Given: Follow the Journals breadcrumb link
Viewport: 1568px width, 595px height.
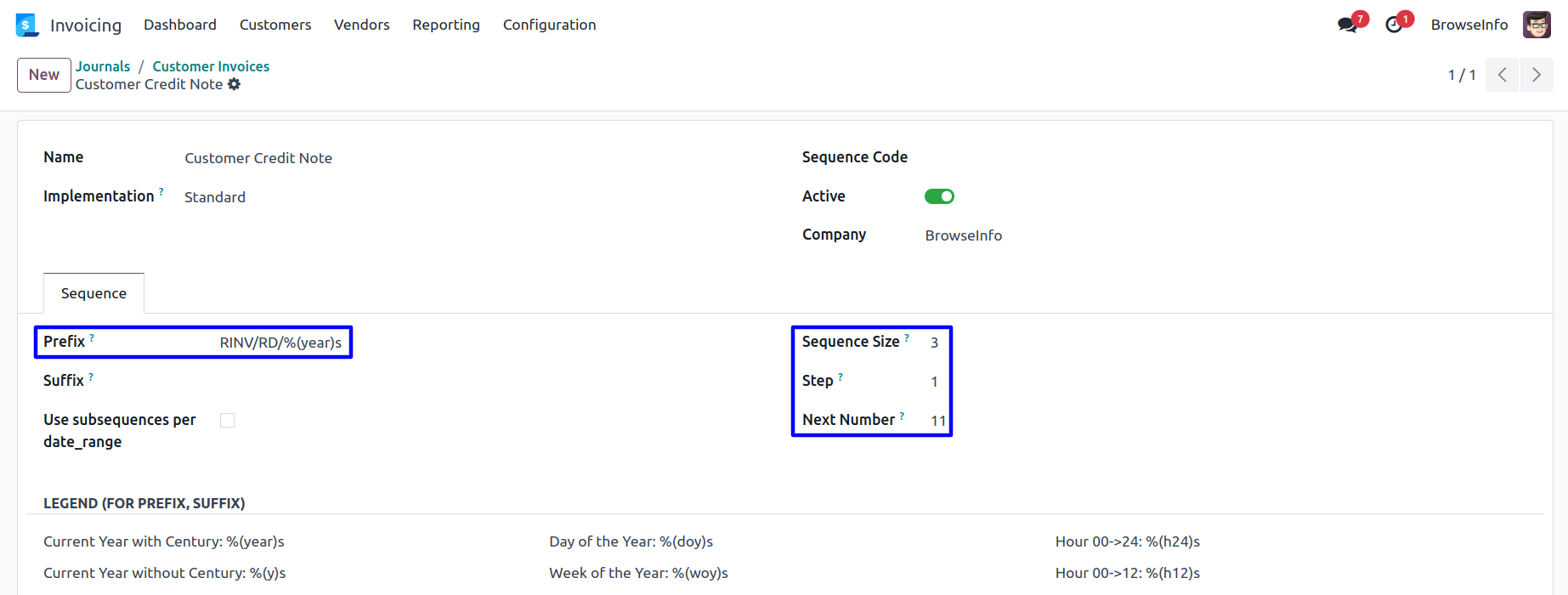Looking at the screenshot, I should [x=103, y=66].
